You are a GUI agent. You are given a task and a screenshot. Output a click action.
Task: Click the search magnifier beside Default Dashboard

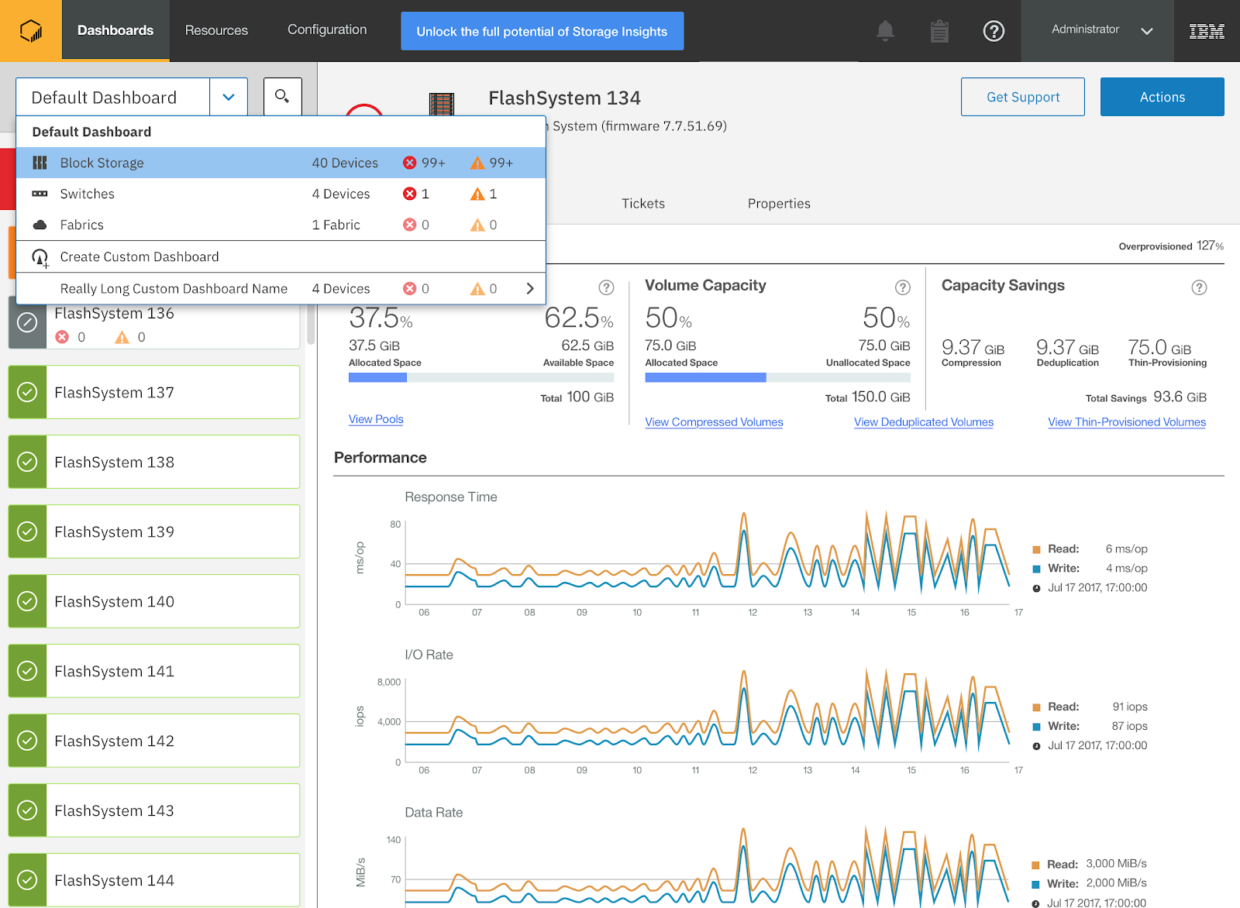281,96
